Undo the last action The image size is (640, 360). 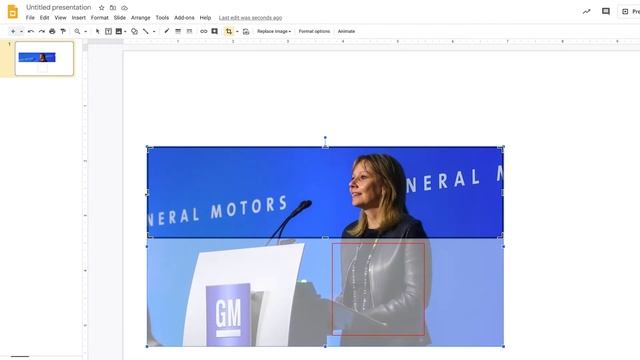tap(31, 31)
